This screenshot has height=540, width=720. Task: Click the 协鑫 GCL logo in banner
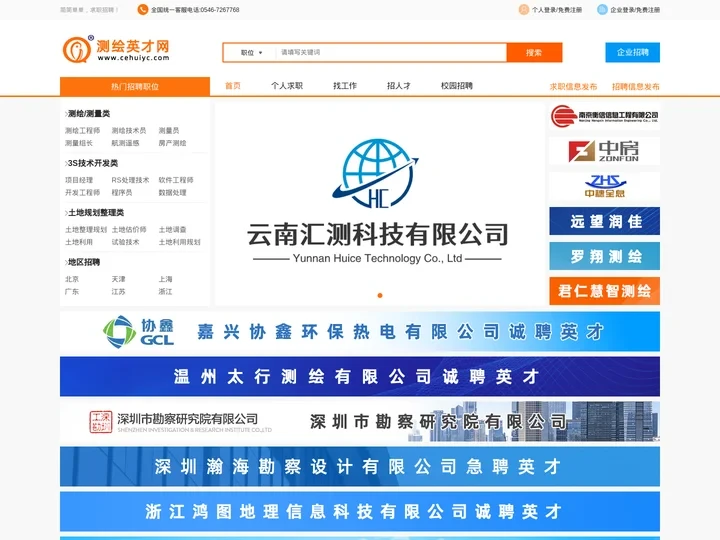(139, 332)
